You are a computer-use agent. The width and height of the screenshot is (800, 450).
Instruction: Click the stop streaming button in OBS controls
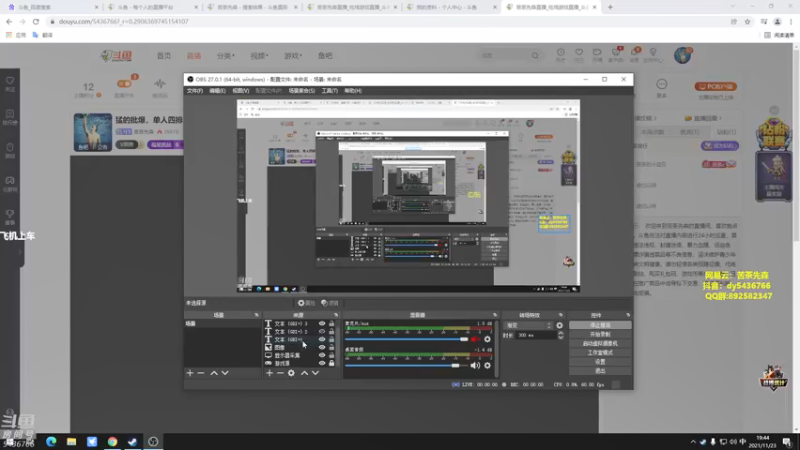(600, 325)
